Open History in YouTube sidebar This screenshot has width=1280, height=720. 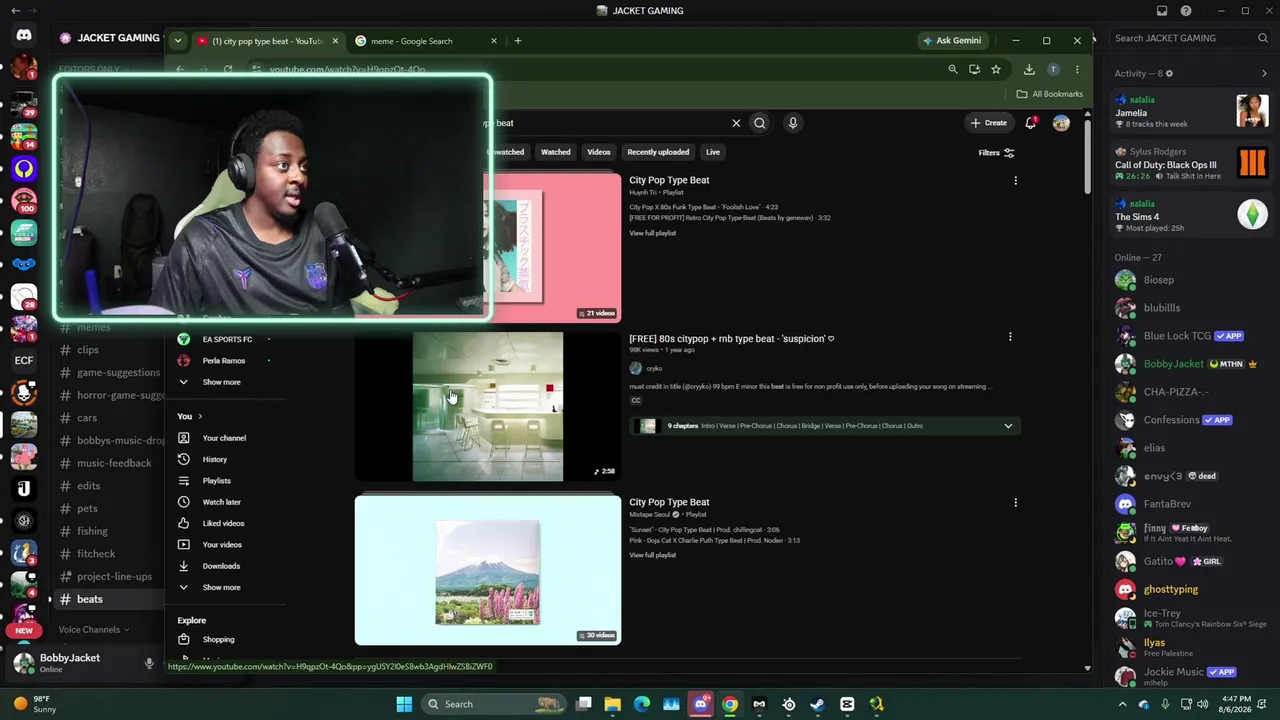click(214, 459)
